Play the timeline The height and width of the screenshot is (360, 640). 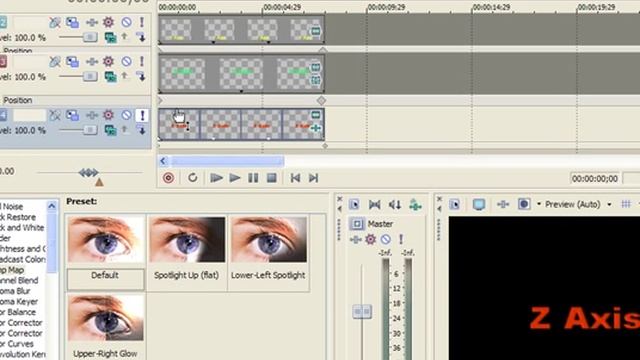(235, 178)
